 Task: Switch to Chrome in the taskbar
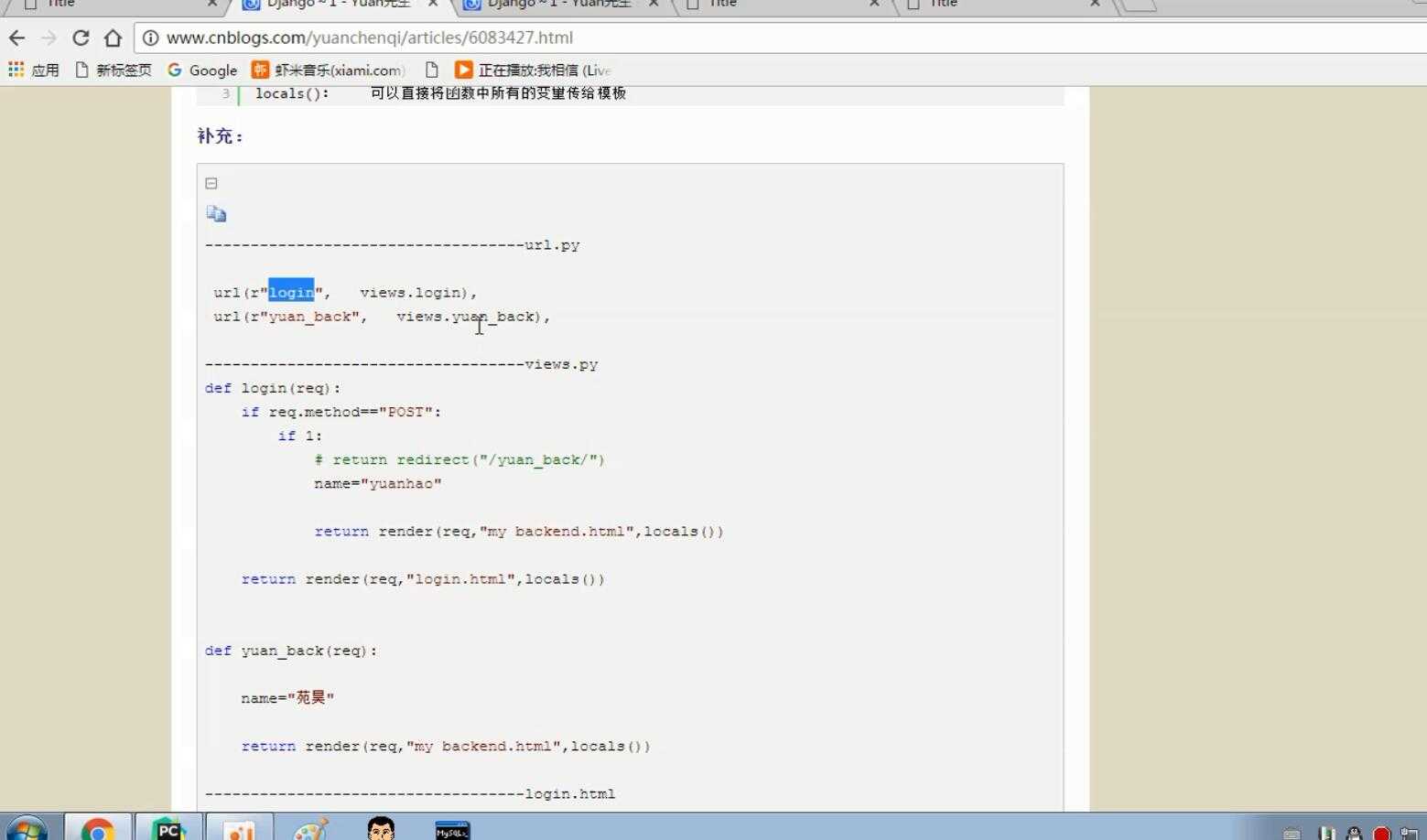(x=97, y=828)
